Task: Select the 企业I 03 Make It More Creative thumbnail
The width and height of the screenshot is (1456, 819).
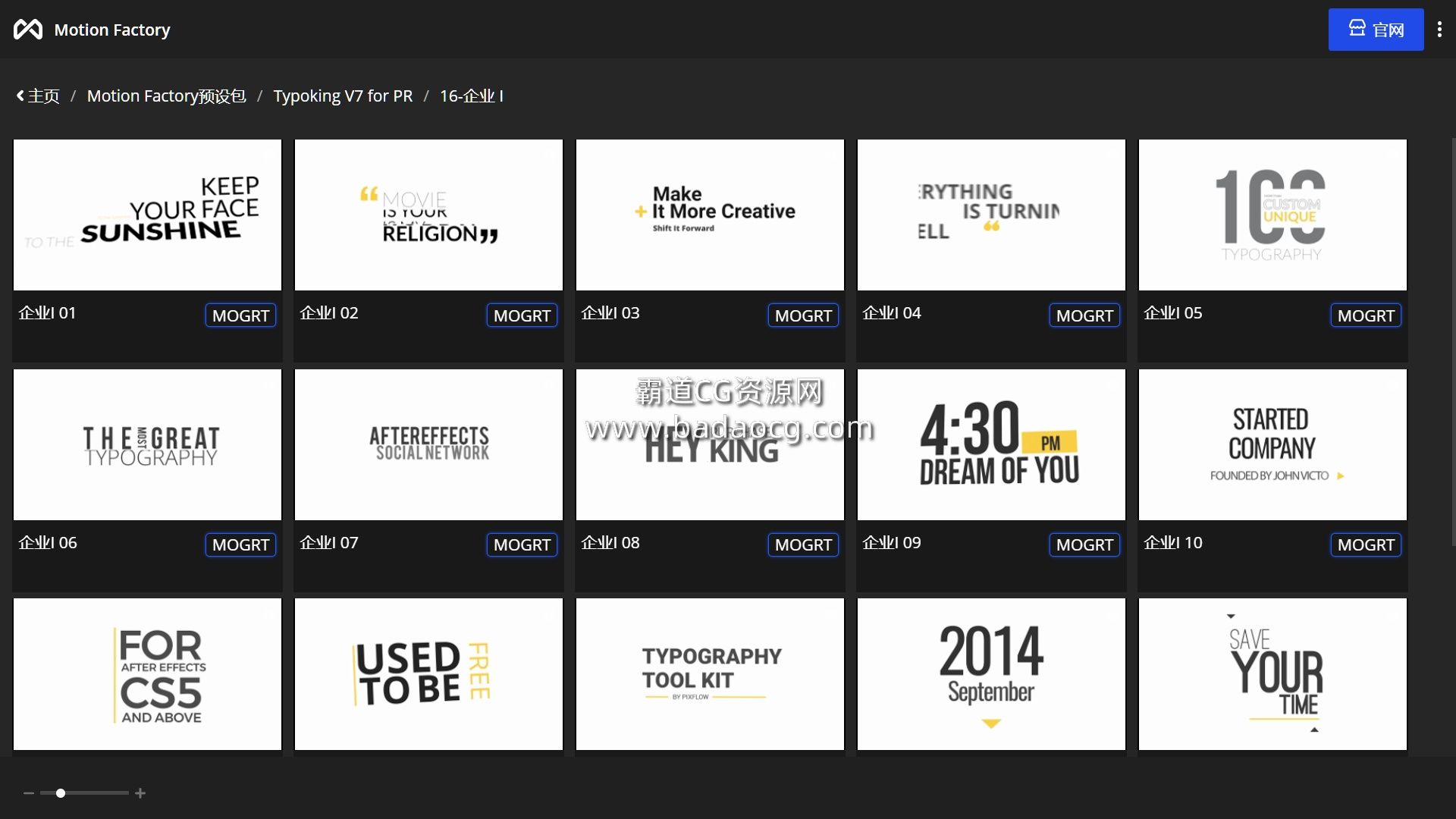Action: [x=710, y=215]
